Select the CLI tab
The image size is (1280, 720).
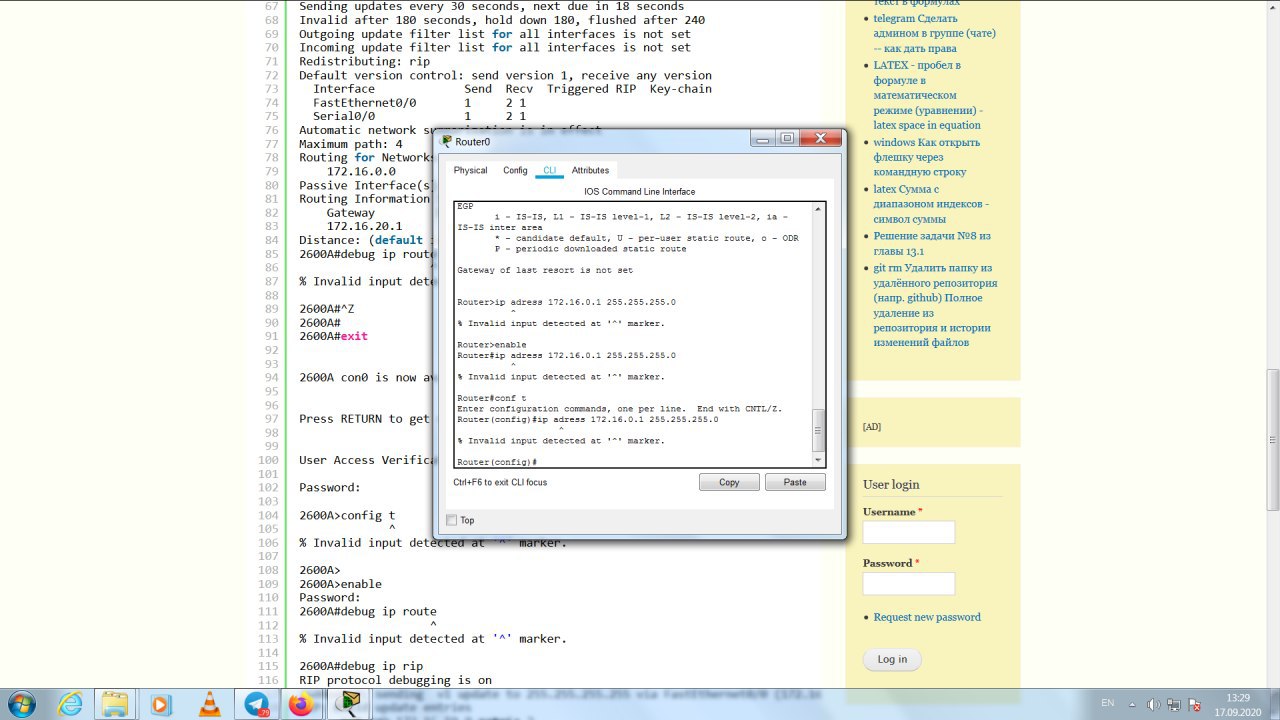pyautogui.click(x=549, y=170)
